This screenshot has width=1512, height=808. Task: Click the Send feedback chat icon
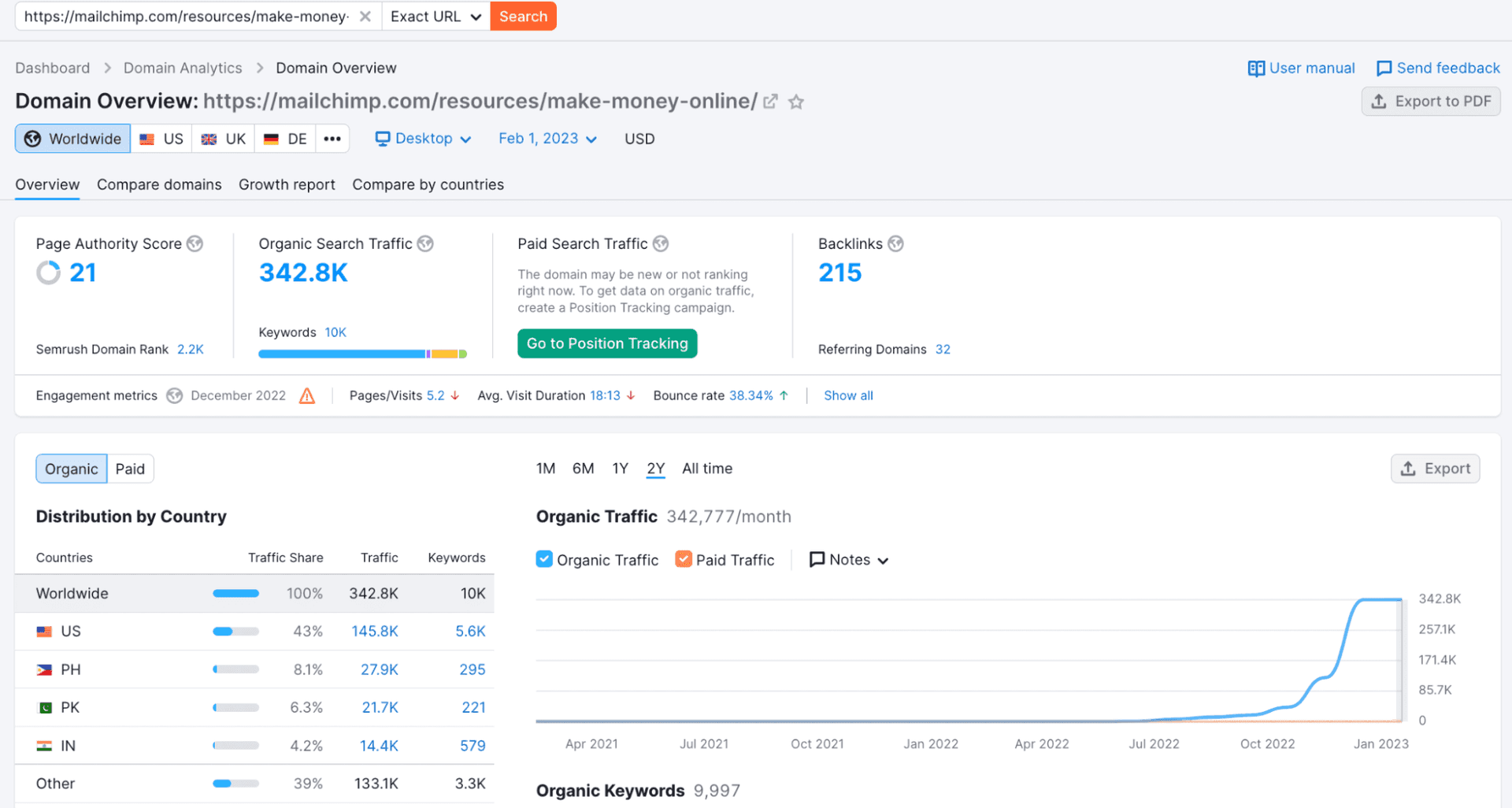click(x=1384, y=69)
